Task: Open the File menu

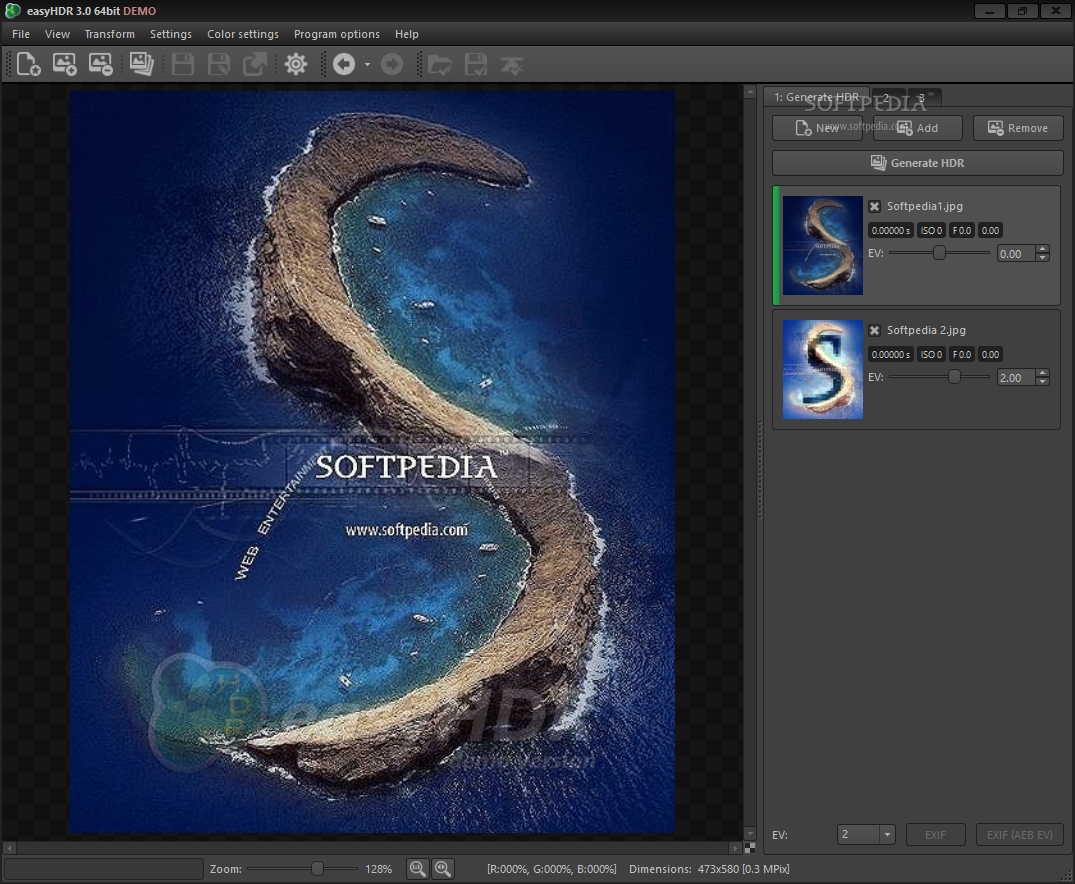Action: coord(21,34)
